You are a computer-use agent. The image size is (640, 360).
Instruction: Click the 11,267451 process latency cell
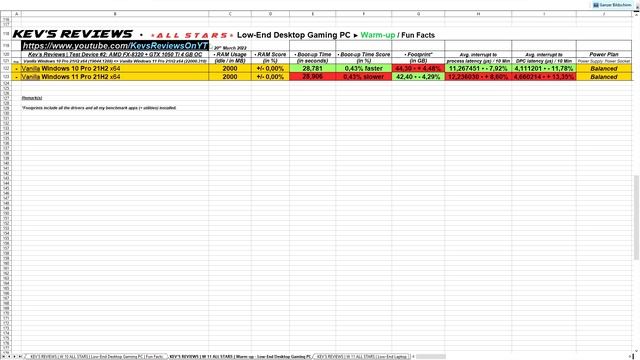[x=478, y=69]
